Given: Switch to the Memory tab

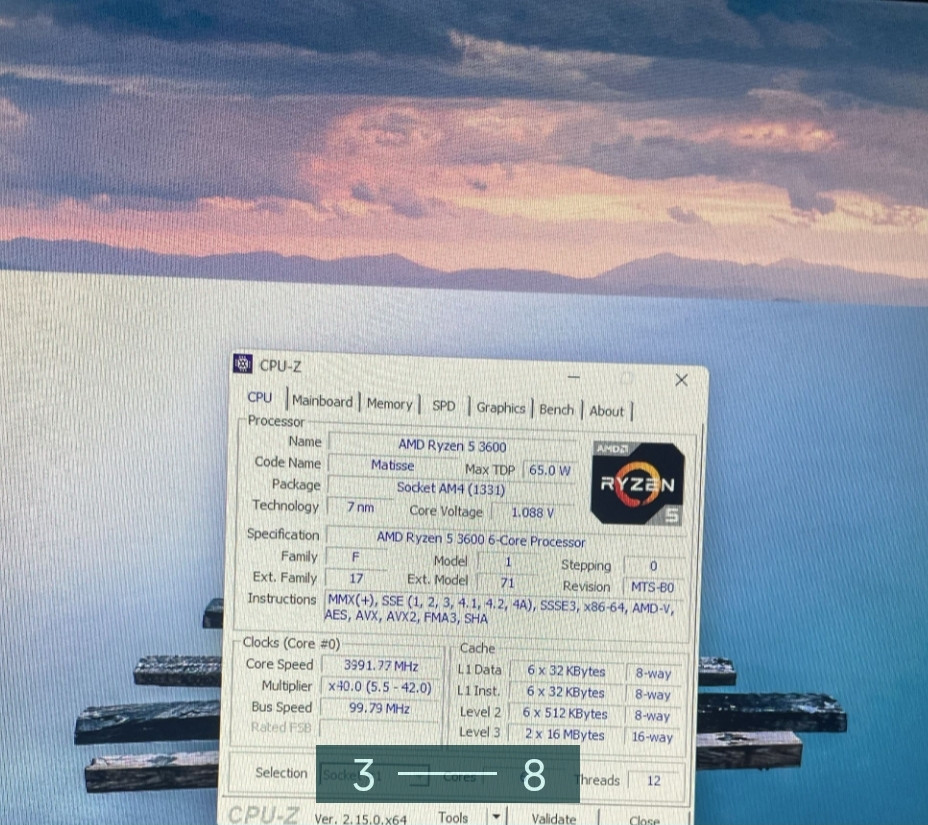Looking at the screenshot, I should pyautogui.click(x=389, y=404).
